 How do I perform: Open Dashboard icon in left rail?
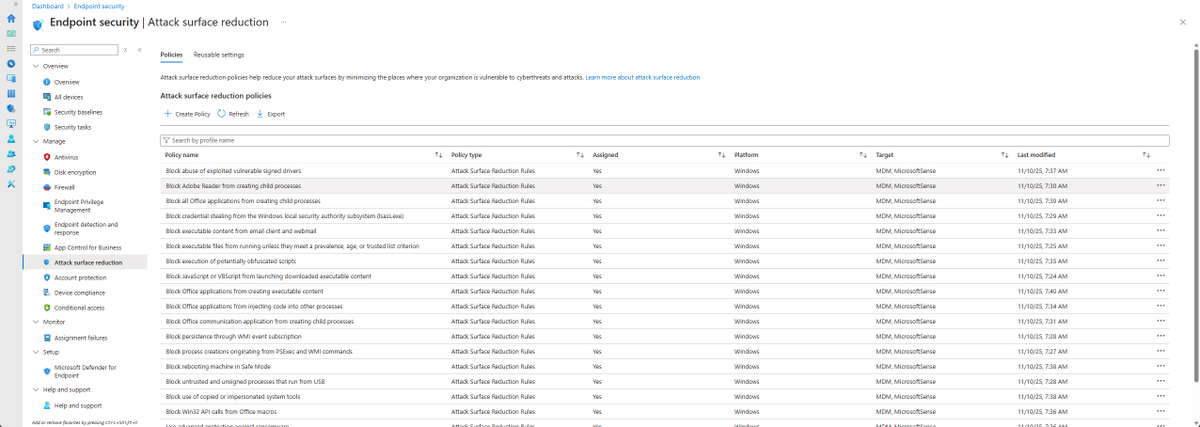pos(10,33)
